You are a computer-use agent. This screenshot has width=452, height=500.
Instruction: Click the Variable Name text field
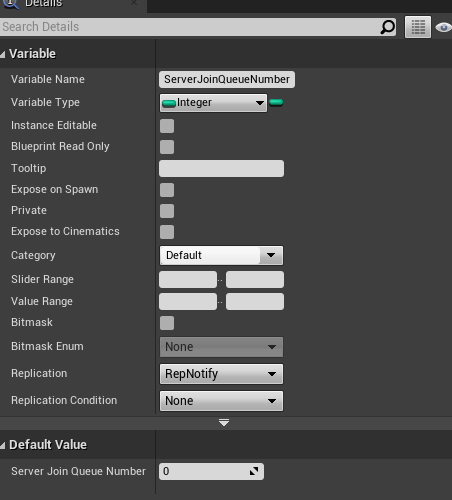point(227,79)
